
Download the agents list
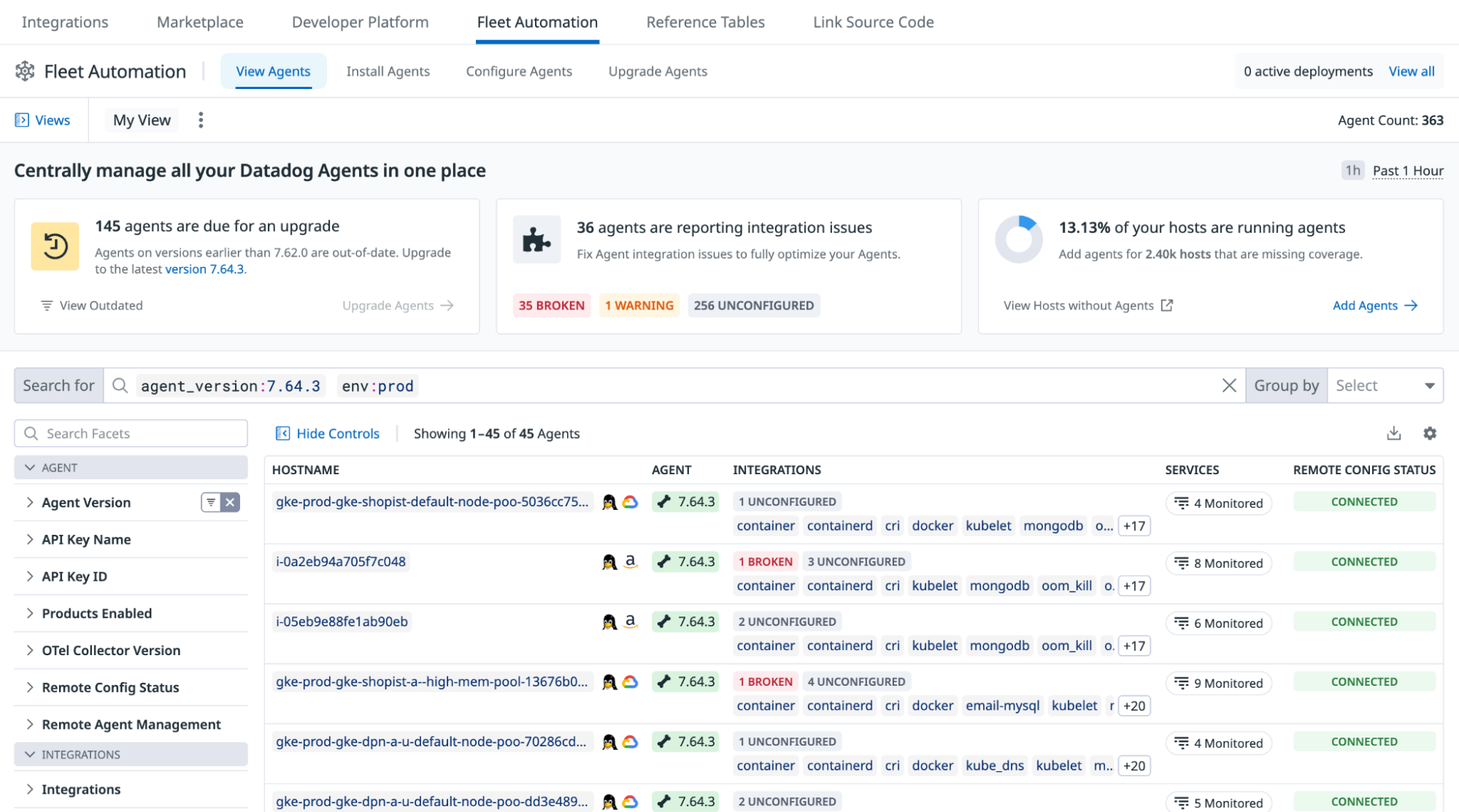[1394, 433]
